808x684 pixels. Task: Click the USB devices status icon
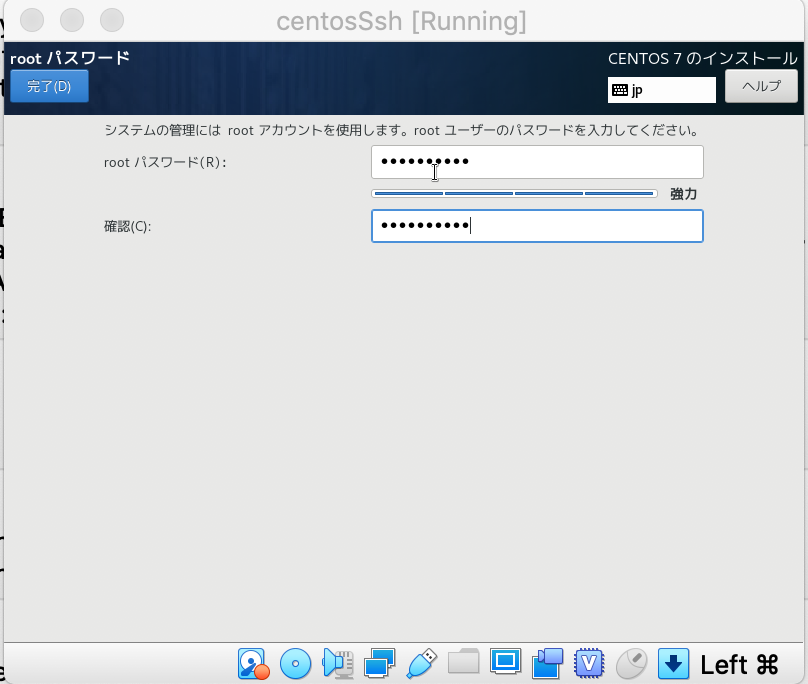click(421, 663)
